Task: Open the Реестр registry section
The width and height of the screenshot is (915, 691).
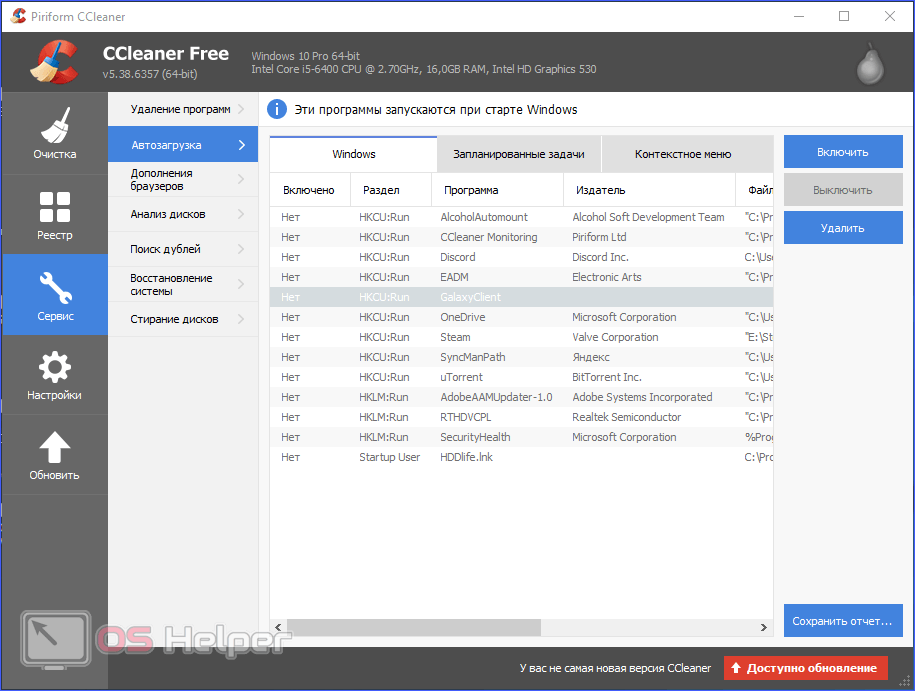Action: coord(55,215)
